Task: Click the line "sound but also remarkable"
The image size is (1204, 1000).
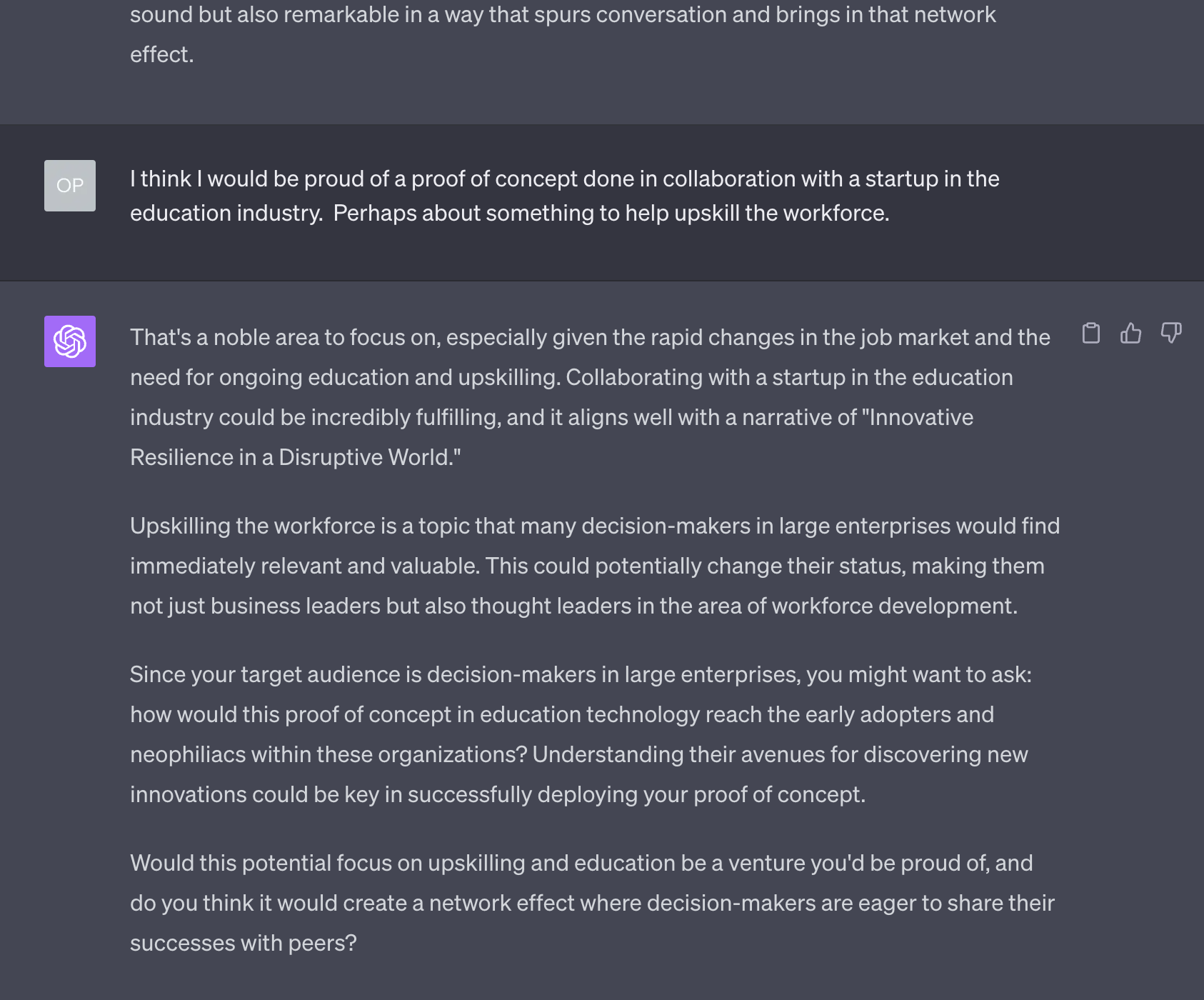Action: pyautogui.click(x=563, y=14)
